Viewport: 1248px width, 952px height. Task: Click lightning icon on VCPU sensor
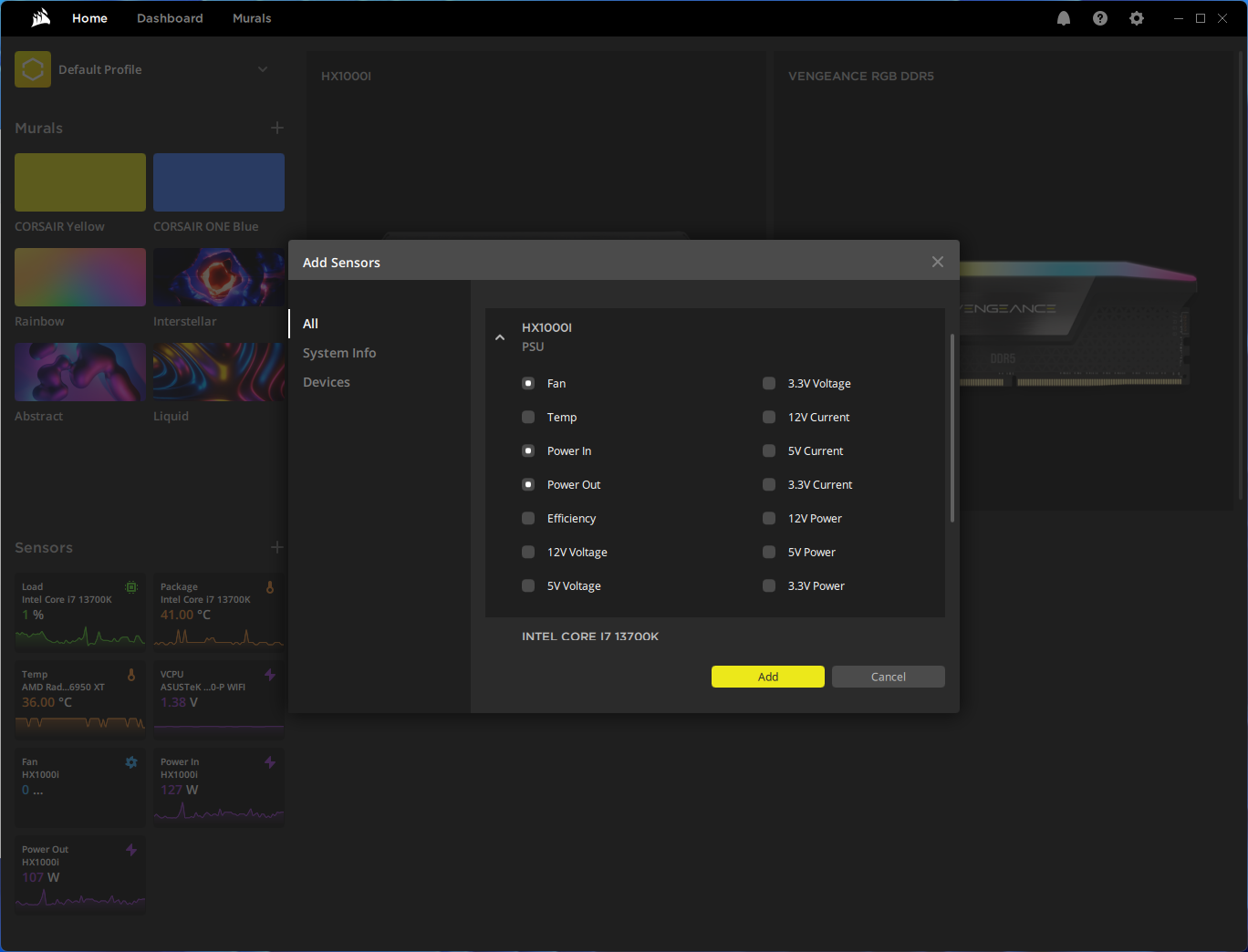(270, 675)
